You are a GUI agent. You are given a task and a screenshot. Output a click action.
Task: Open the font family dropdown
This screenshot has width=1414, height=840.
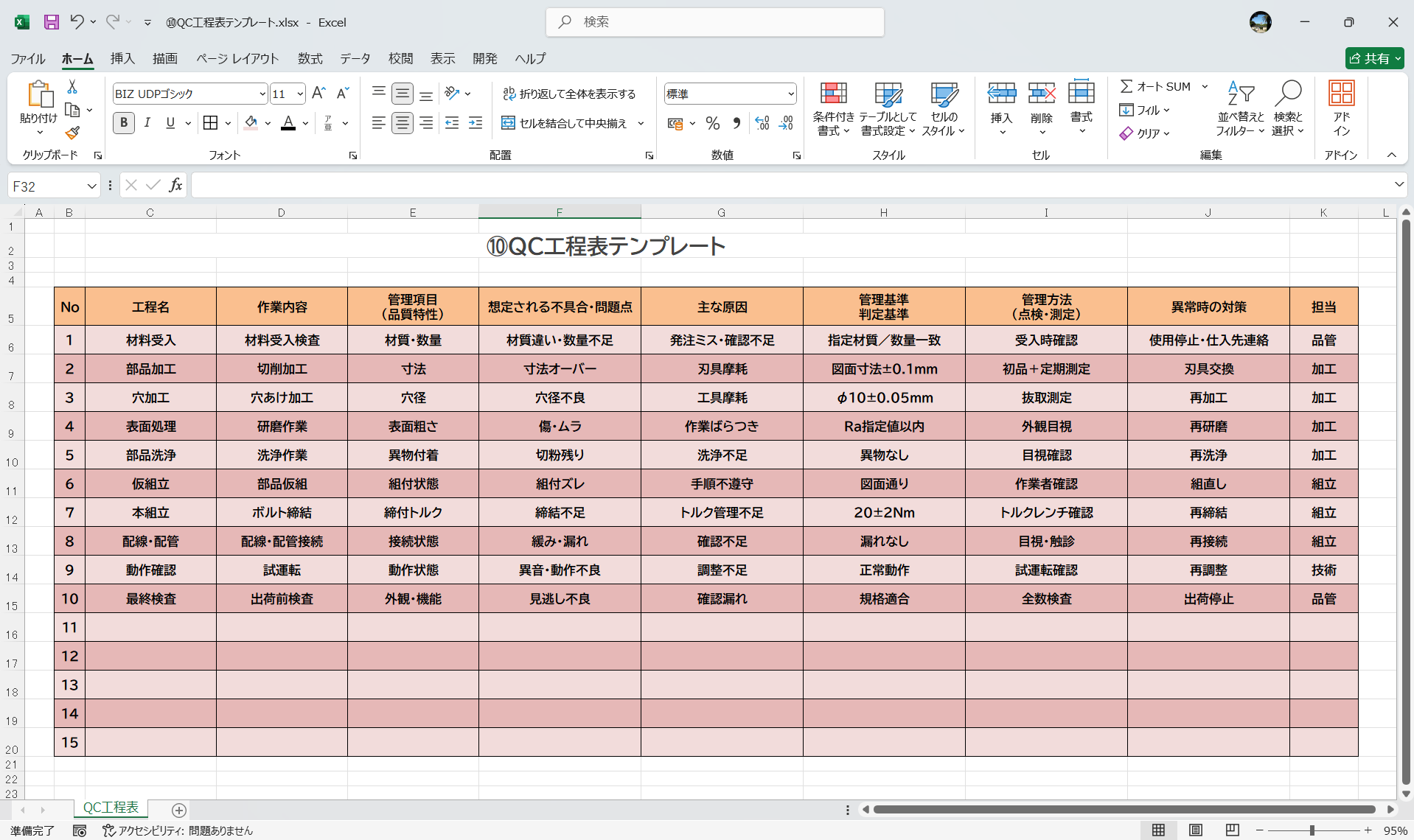pos(262,94)
